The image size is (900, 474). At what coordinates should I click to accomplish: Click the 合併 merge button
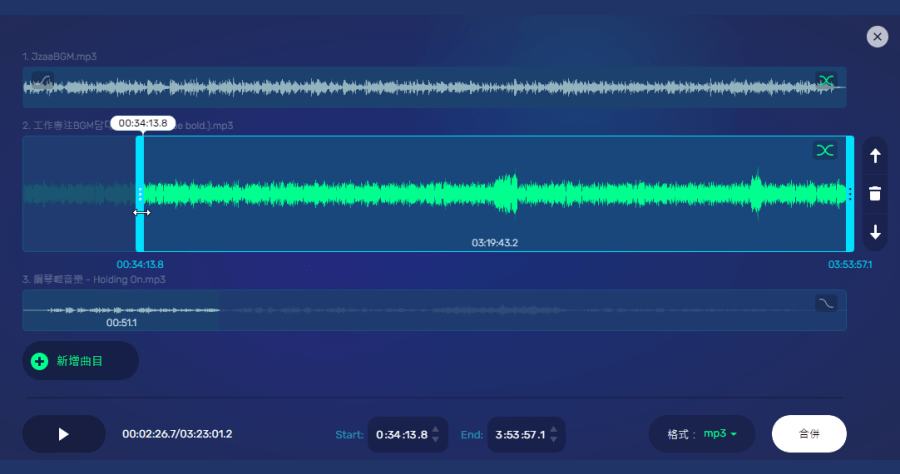coord(809,434)
